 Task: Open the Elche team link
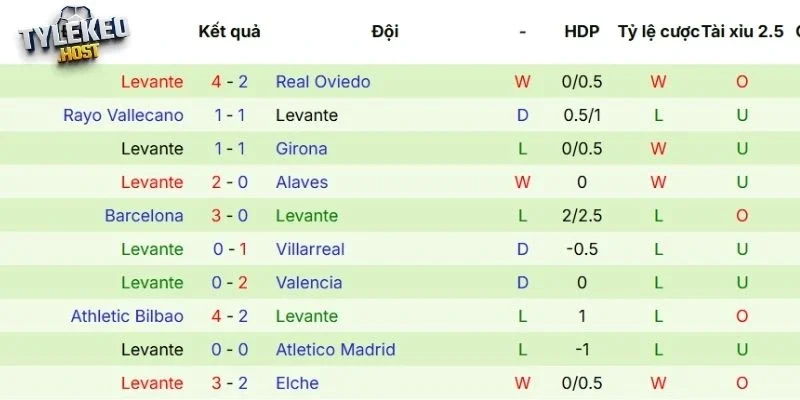(297, 383)
